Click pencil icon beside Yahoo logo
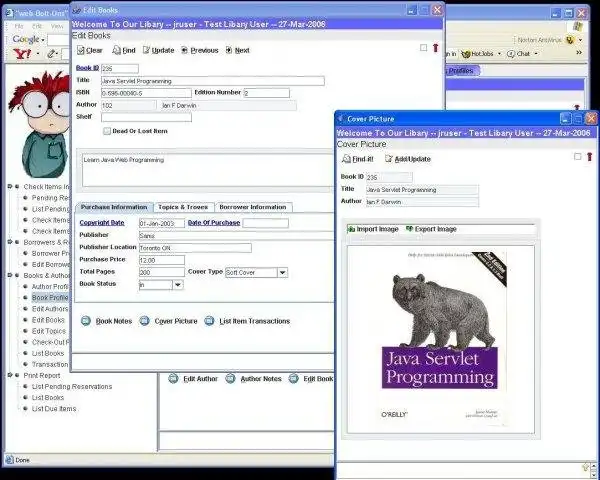600x480 pixels. 52,54
